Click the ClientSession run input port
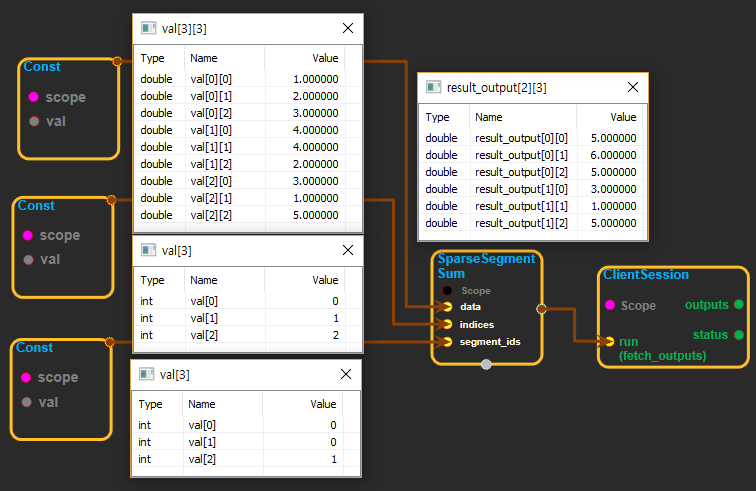Image resolution: width=756 pixels, height=491 pixels. [x=609, y=341]
